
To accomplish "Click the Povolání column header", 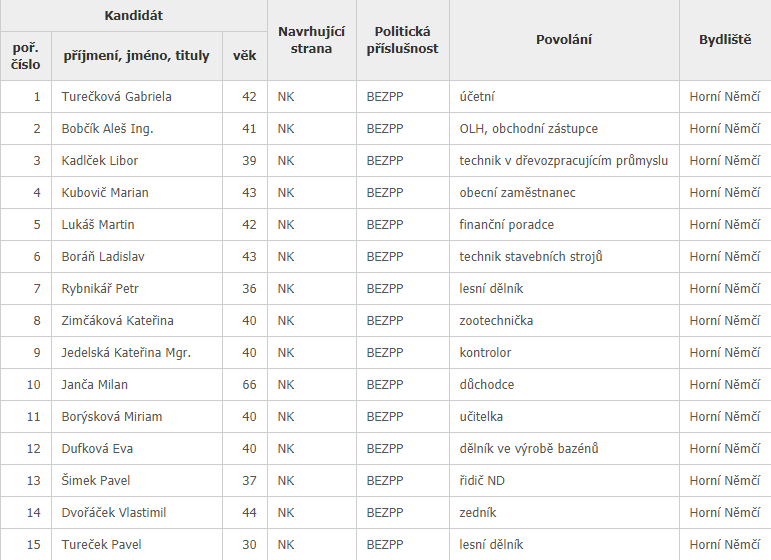I will [564, 40].
